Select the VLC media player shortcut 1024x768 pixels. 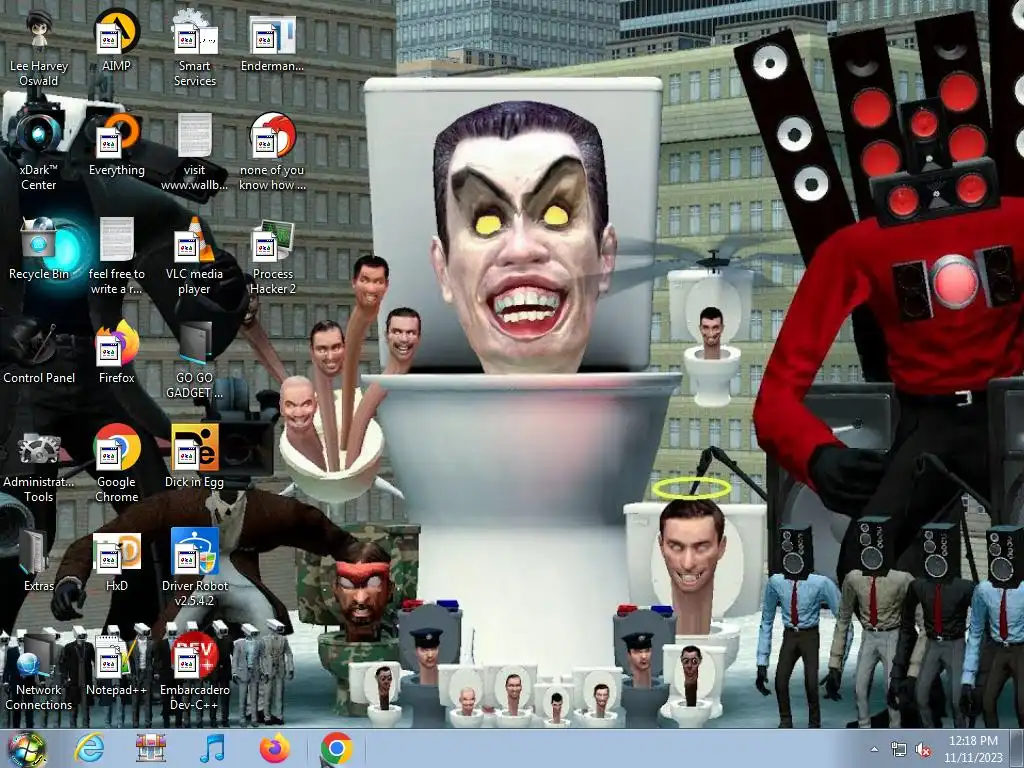pyautogui.click(x=195, y=255)
